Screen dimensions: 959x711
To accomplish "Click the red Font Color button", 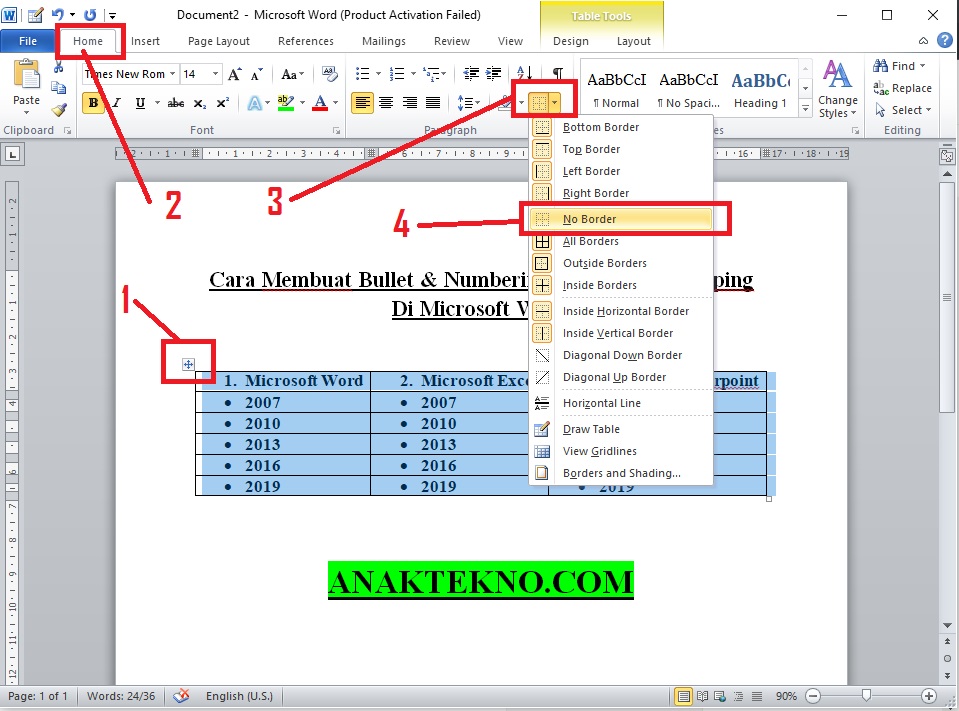I will [320, 103].
